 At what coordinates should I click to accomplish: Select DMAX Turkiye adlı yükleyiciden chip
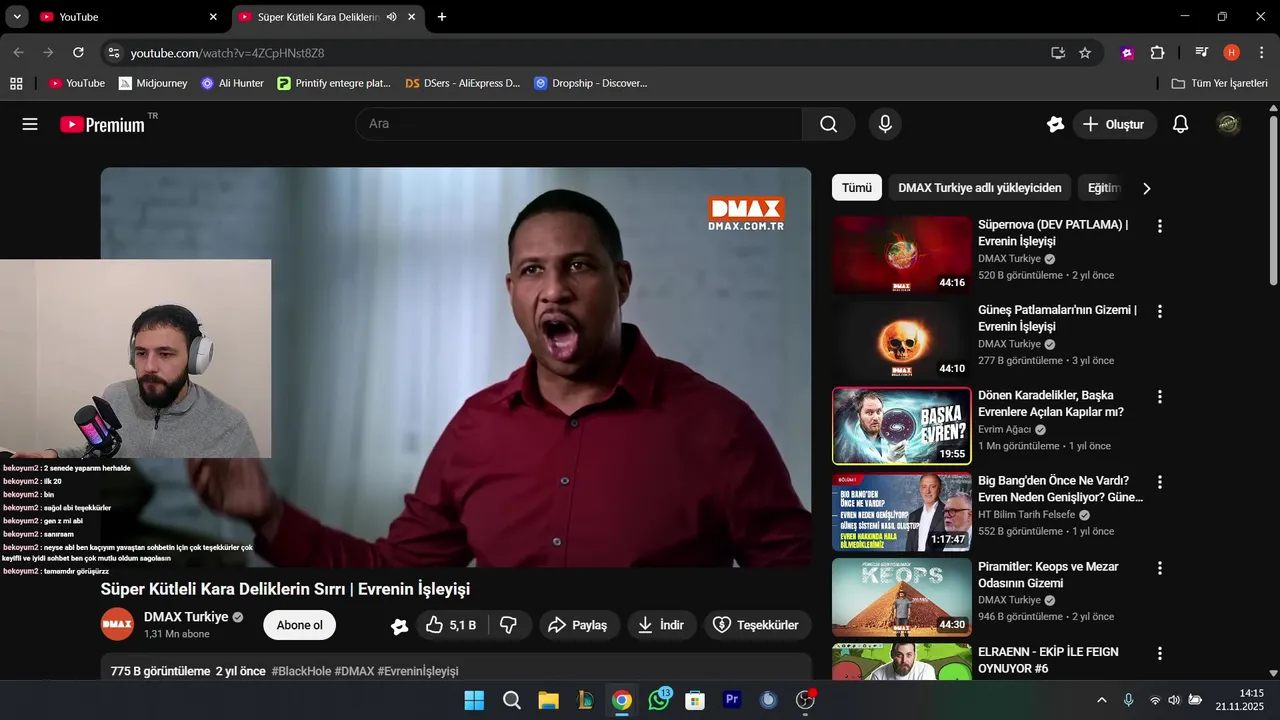coord(980,188)
